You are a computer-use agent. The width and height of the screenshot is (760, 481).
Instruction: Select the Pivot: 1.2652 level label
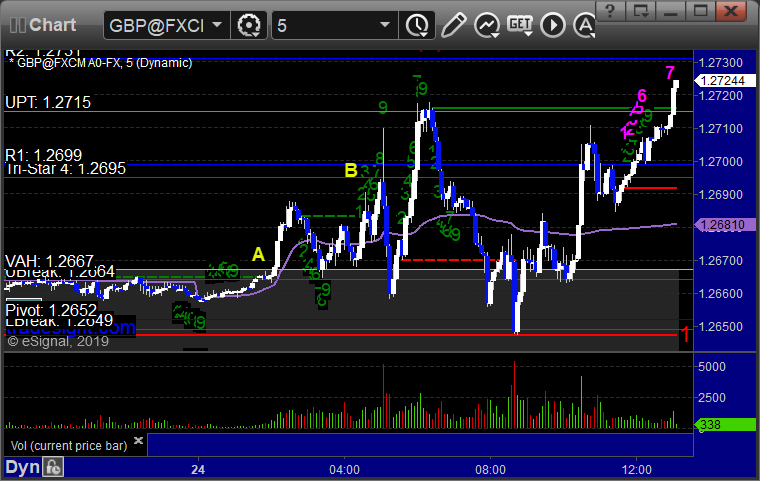[x=51, y=310]
